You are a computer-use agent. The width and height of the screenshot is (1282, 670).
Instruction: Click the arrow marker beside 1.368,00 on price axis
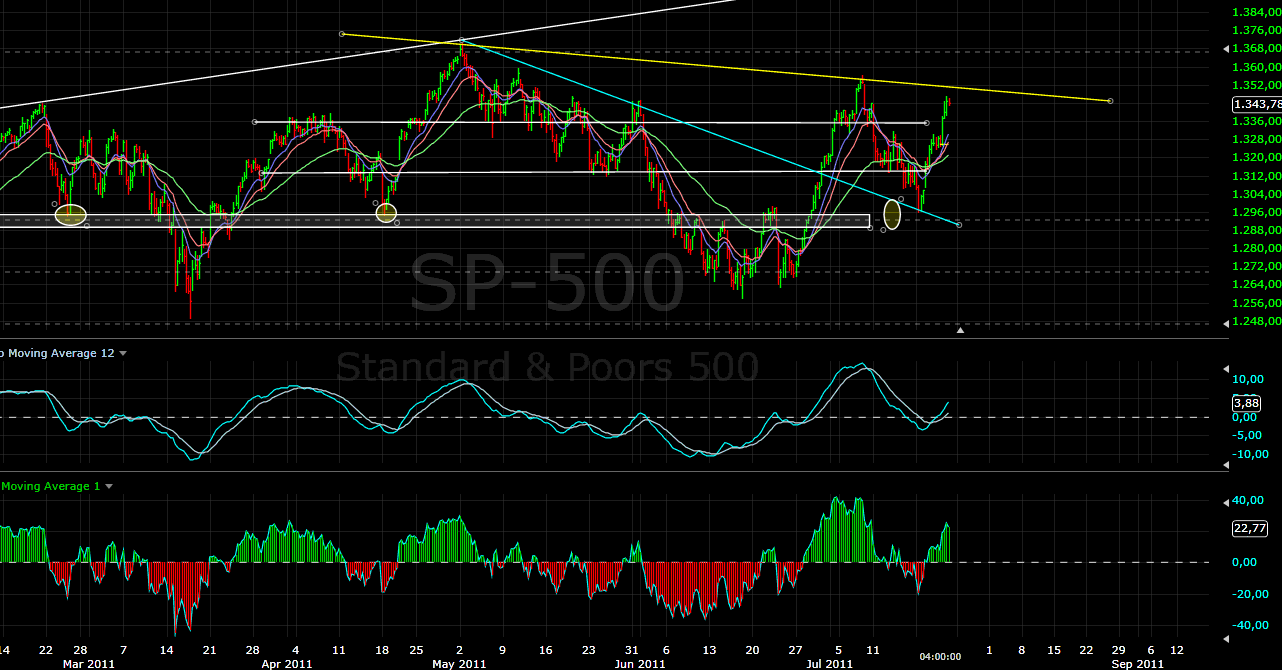click(x=1226, y=48)
